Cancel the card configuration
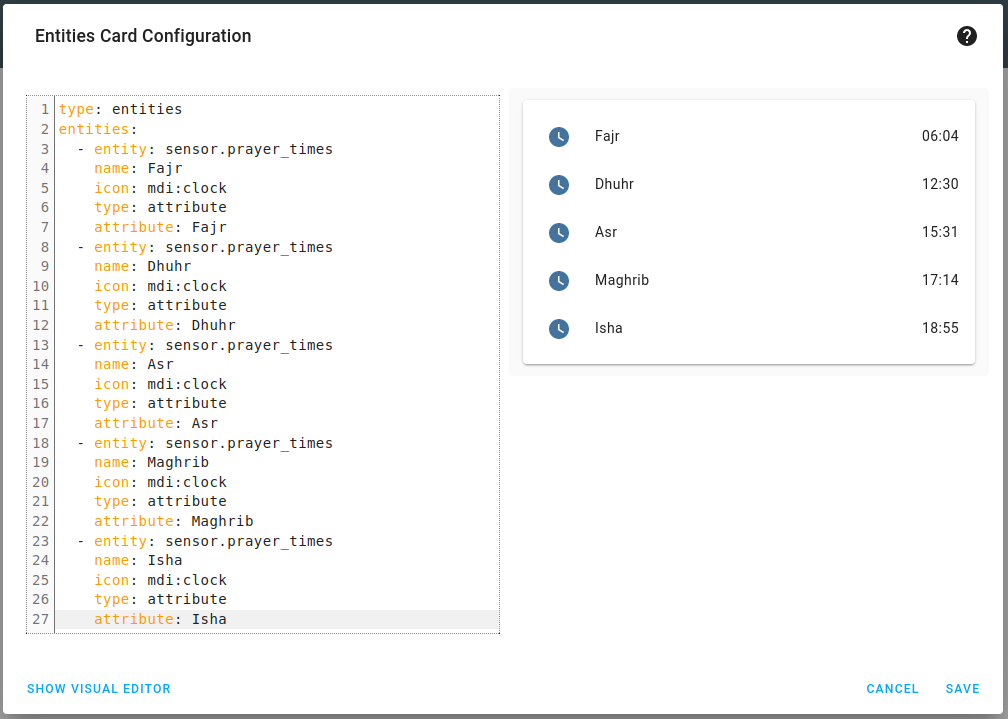The image size is (1008, 719). (892, 689)
